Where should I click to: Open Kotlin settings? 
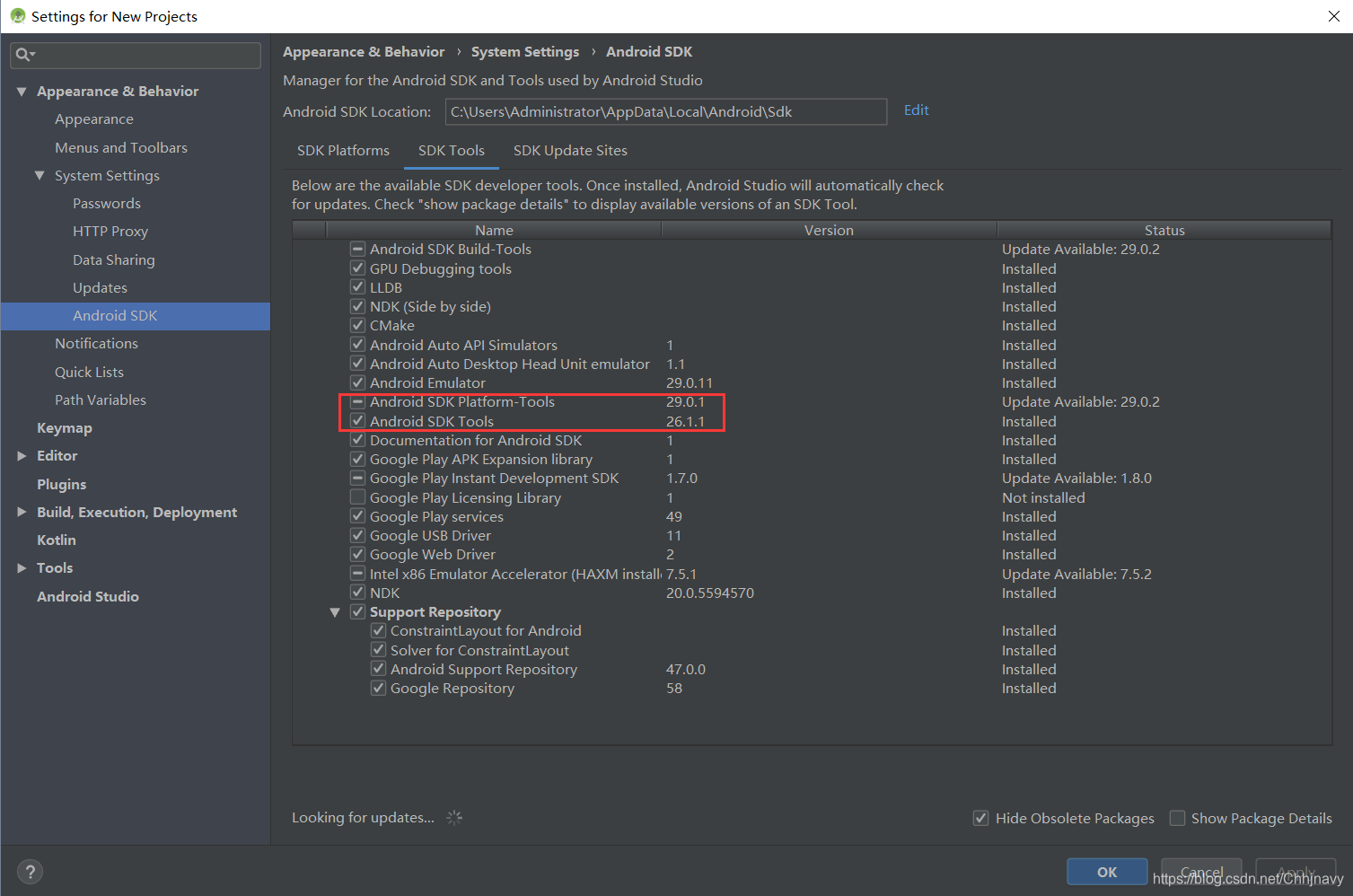click(57, 540)
